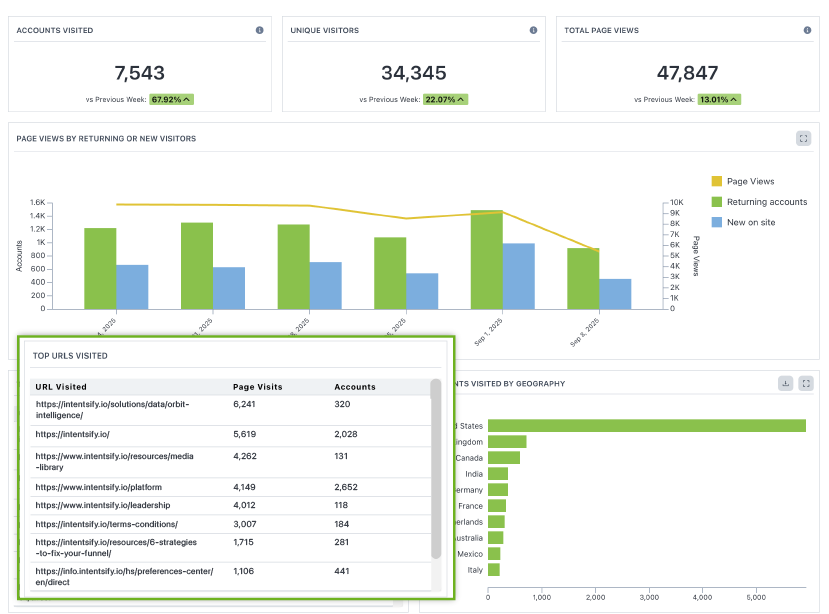Sort table by URL Visited column
The width and height of the screenshot is (829, 614).
click(61, 387)
